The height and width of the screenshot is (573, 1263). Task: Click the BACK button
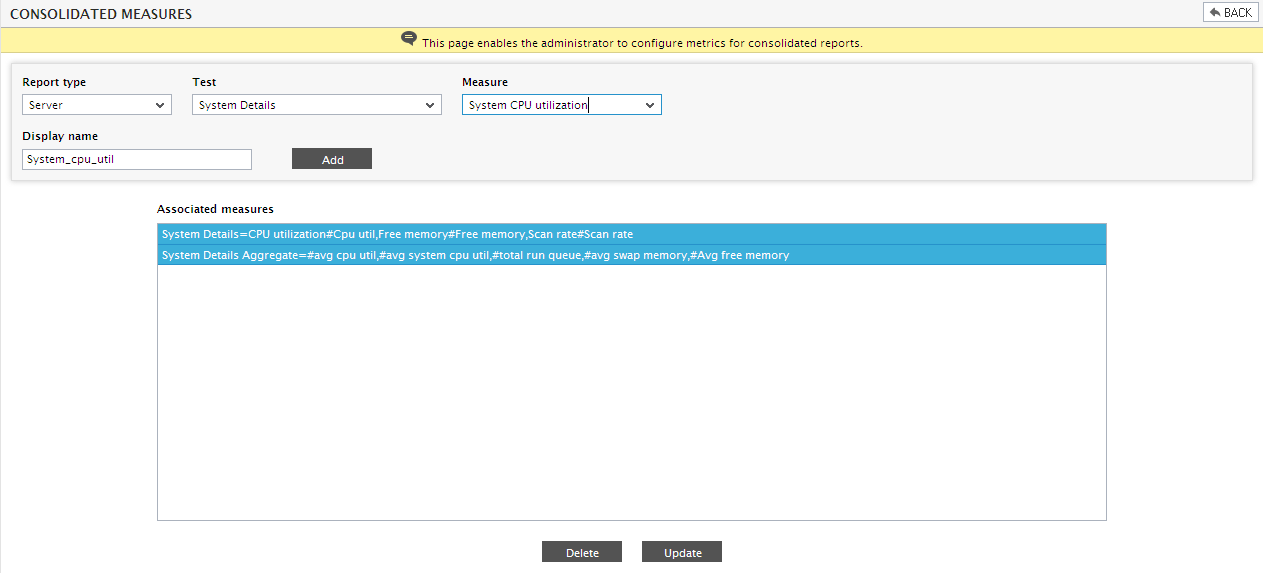coord(1230,13)
